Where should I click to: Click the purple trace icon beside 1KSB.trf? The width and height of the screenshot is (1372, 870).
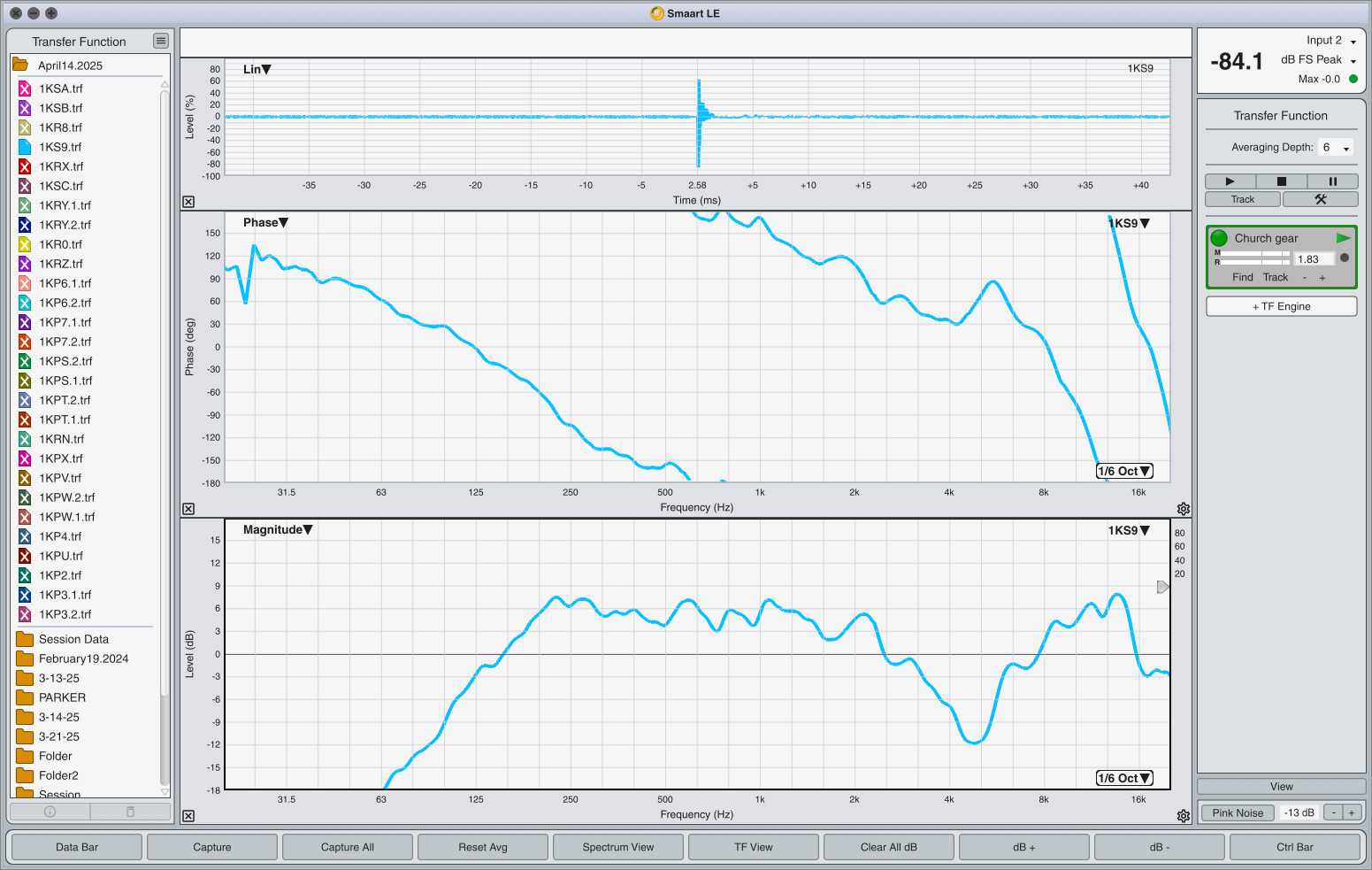point(25,108)
